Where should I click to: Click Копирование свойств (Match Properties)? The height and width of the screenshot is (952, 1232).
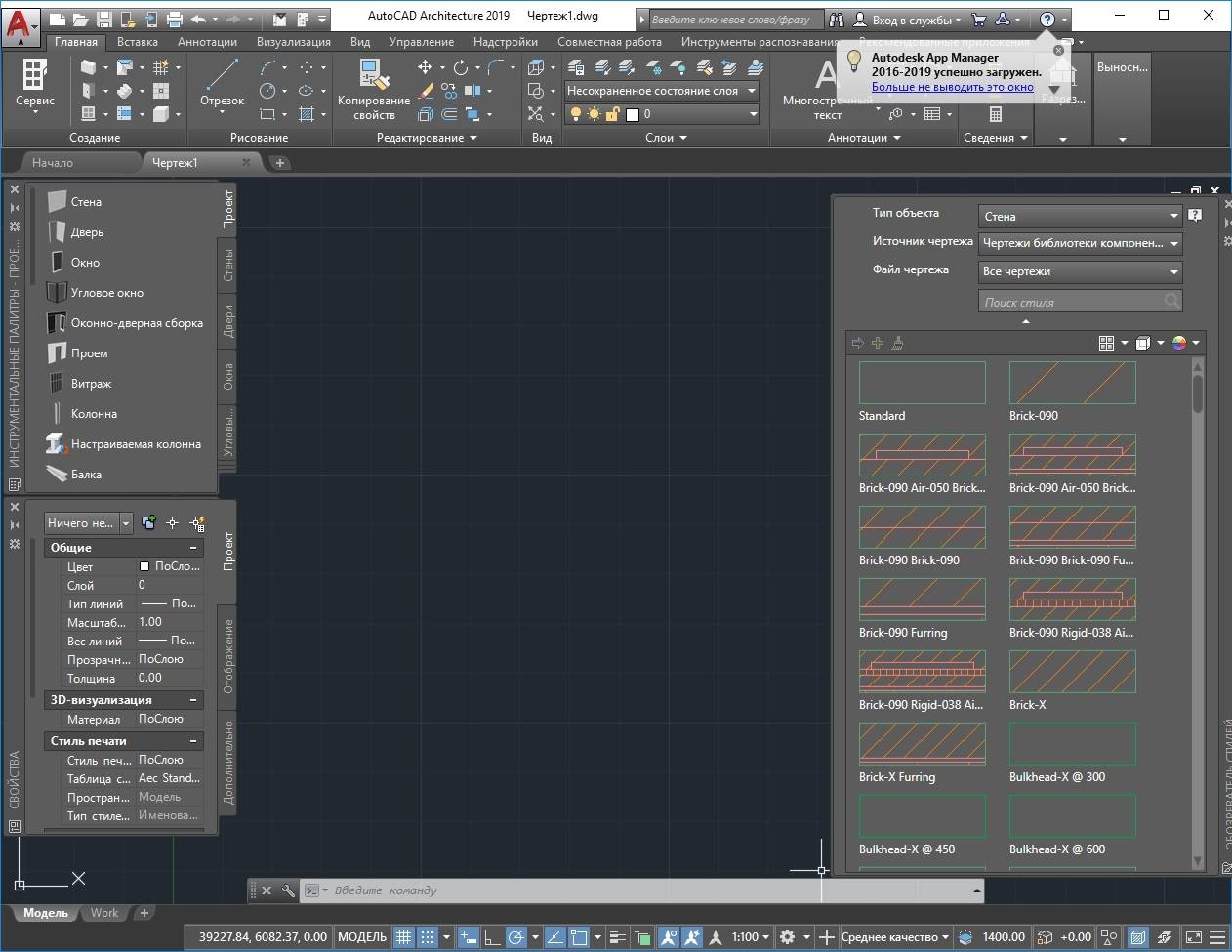point(374,90)
